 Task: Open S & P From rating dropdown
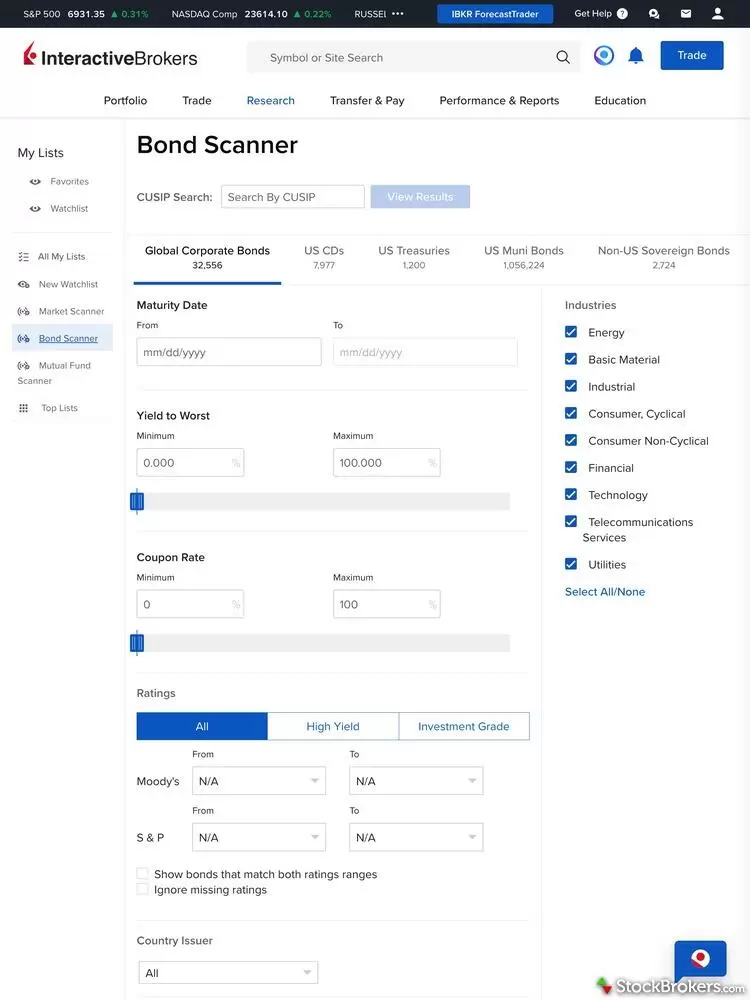[x=259, y=837]
